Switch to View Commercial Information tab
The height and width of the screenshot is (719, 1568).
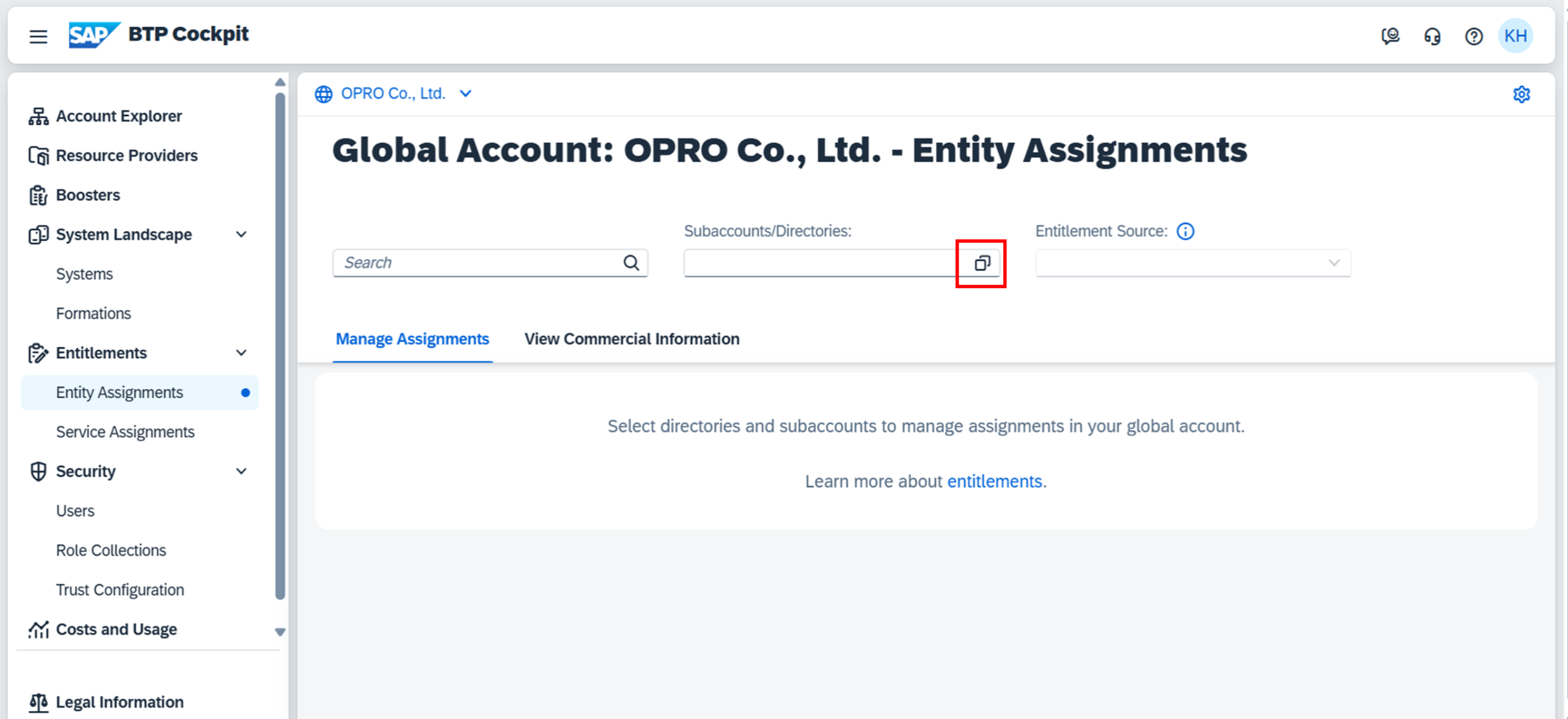(x=631, y=339)
